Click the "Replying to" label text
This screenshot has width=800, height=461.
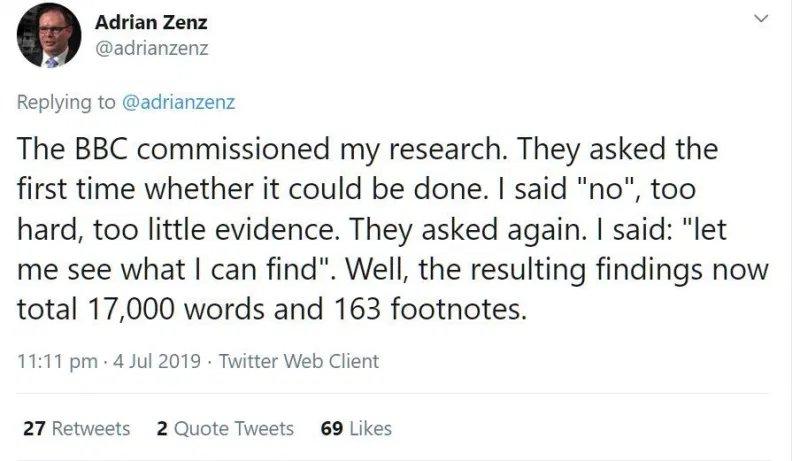(68, 101)
